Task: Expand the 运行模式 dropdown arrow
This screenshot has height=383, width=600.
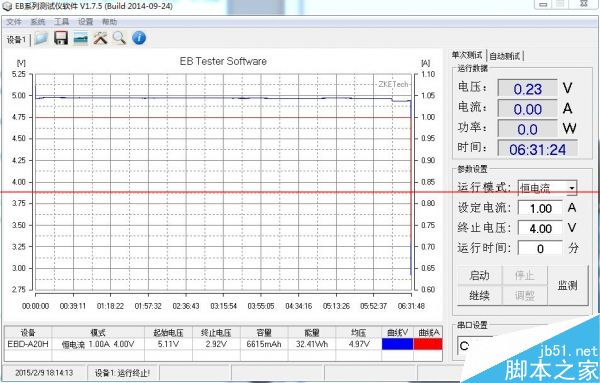Action: coord(572,188)
